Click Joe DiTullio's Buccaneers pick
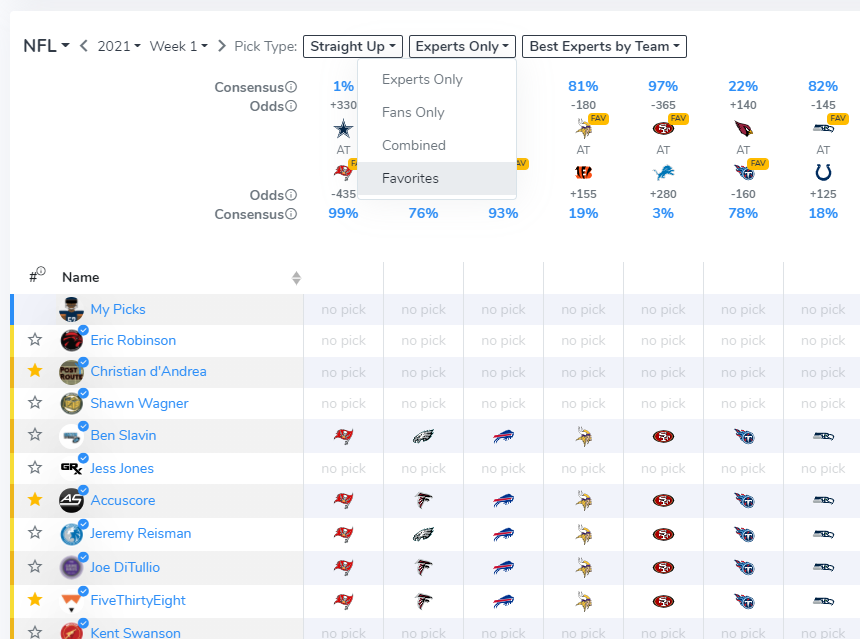860x639 pixels. tap(343, 567)
